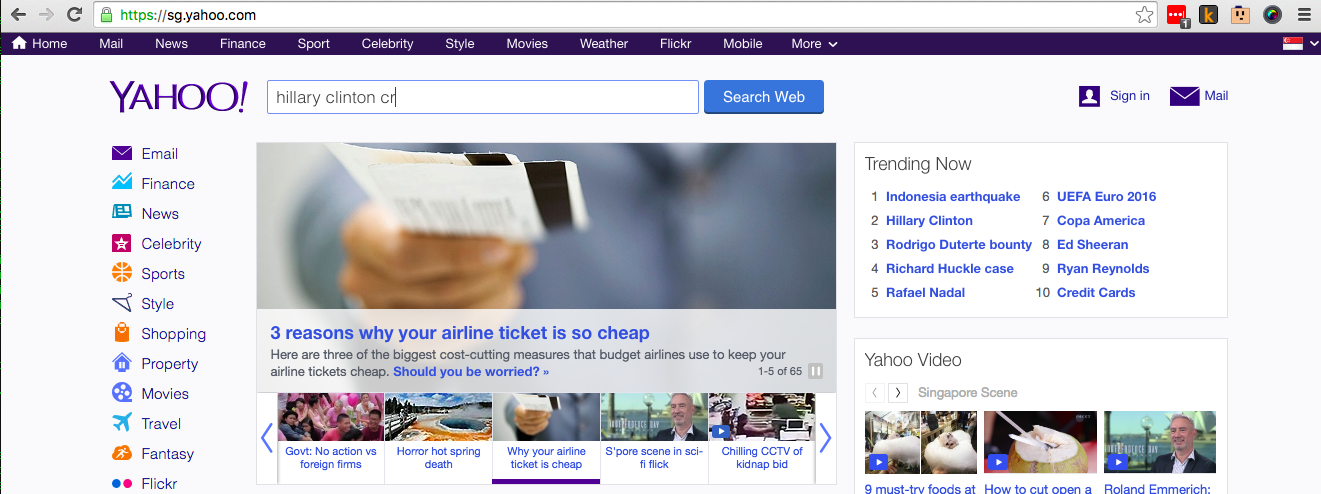
Task: Open Home in the top navigation bar
Action: 40,44
